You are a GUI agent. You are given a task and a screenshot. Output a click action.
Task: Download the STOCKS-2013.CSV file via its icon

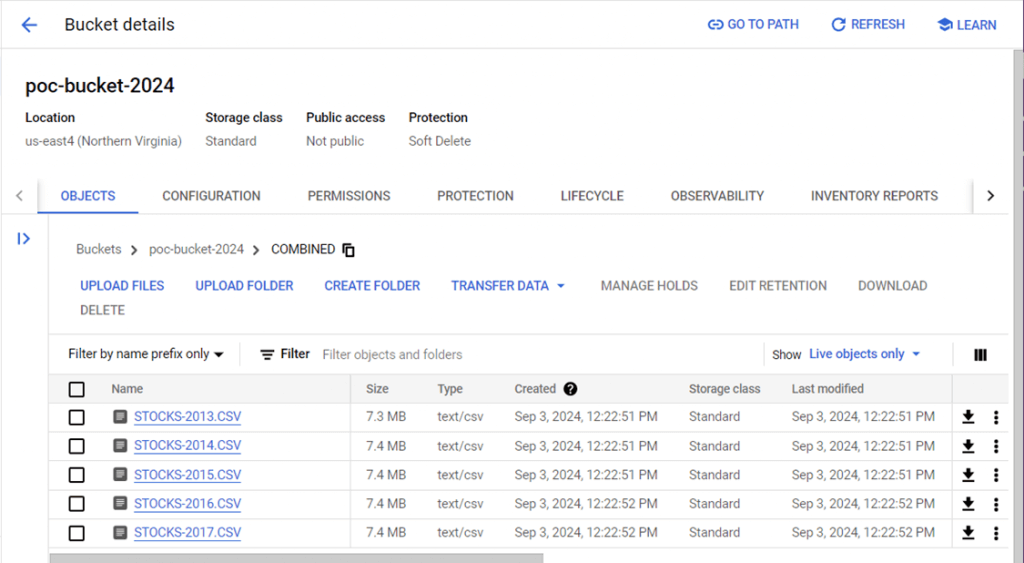968,417
